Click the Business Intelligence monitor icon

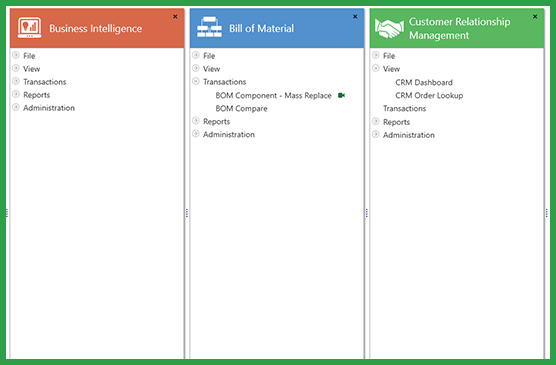(x=29, y=28)
